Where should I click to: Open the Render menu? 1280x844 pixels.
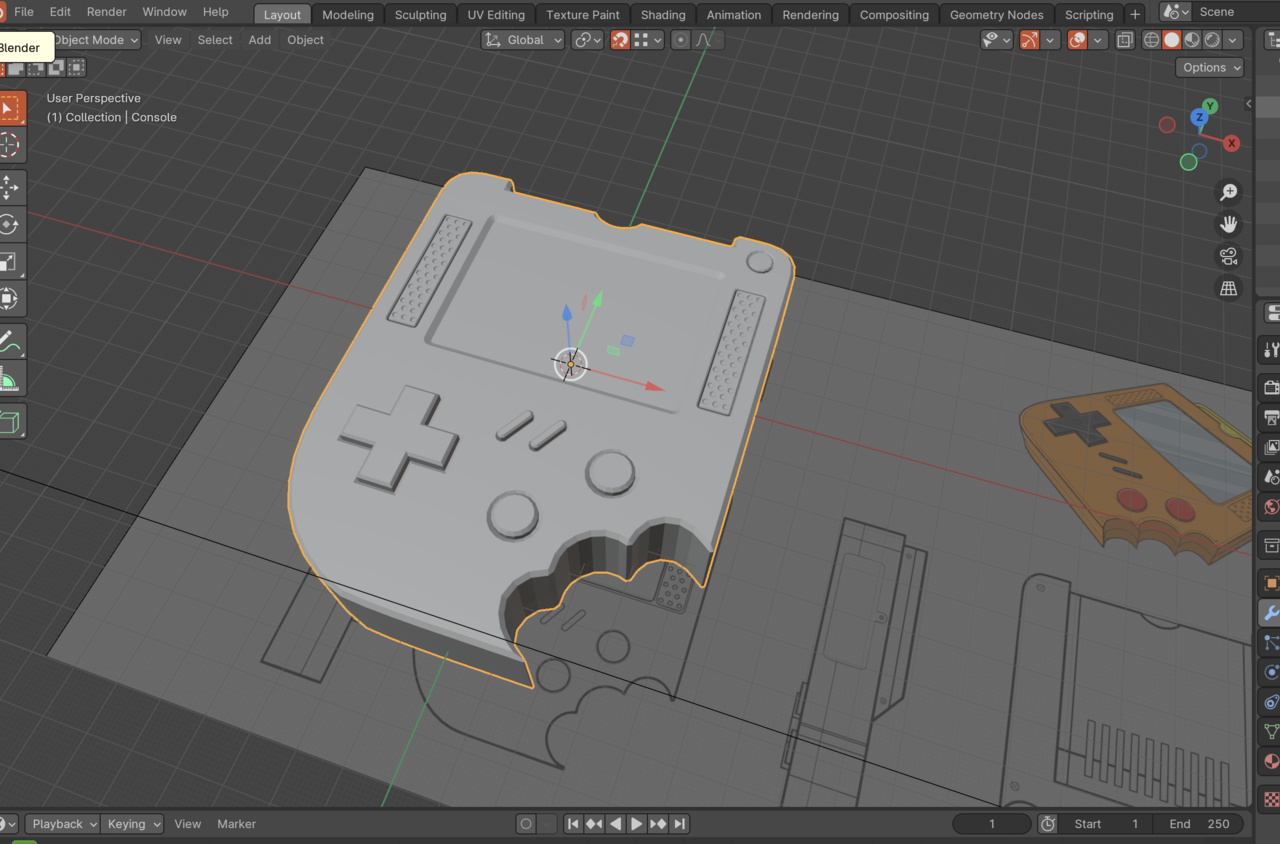106,12
